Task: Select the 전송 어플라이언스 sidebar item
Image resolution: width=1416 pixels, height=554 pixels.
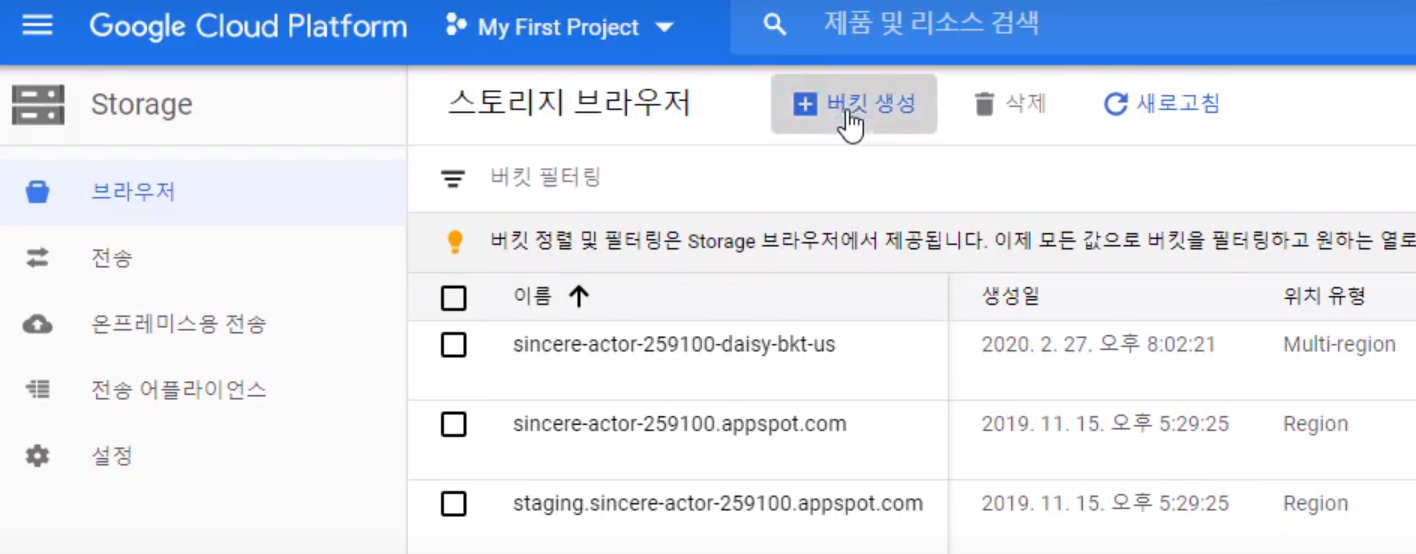Action: (204, 390)
